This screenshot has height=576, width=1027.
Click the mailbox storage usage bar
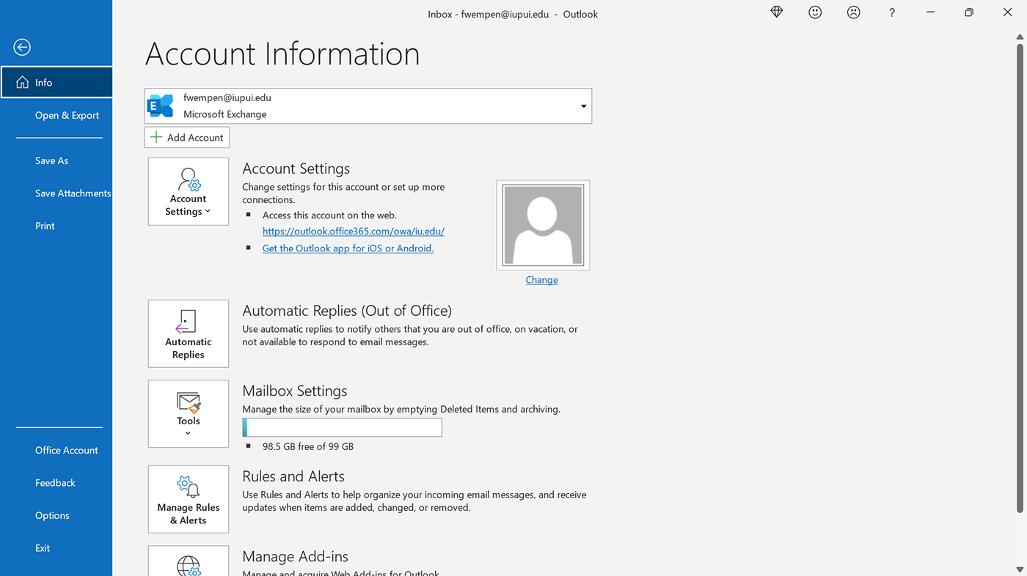pyautogui.click(x=342, y=427)
